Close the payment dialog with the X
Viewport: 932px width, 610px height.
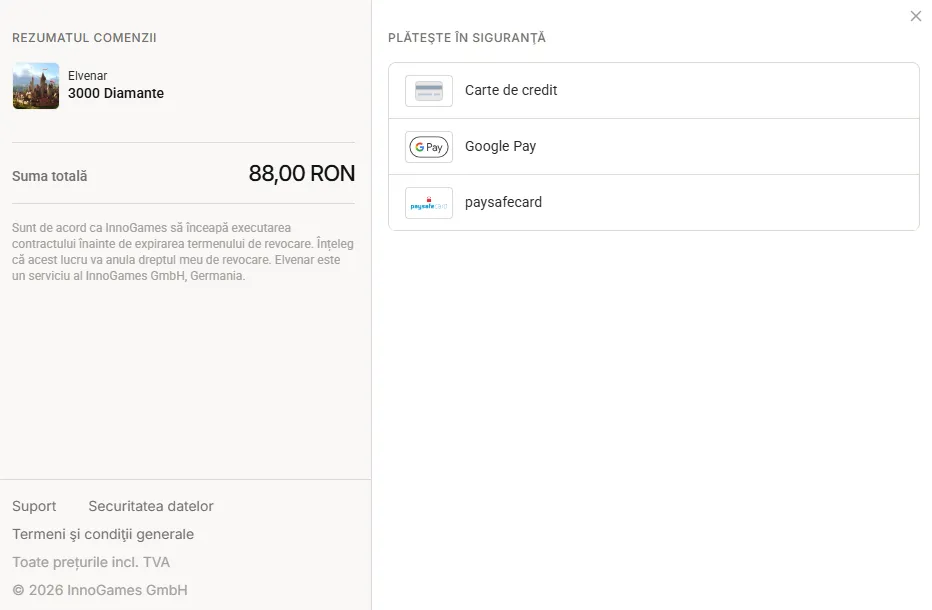pos(916,16)
